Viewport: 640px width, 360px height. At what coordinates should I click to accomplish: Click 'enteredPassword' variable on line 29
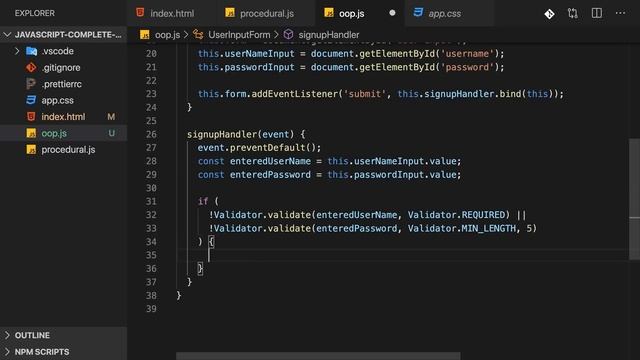pyautogui.click(x=270, y=174)
